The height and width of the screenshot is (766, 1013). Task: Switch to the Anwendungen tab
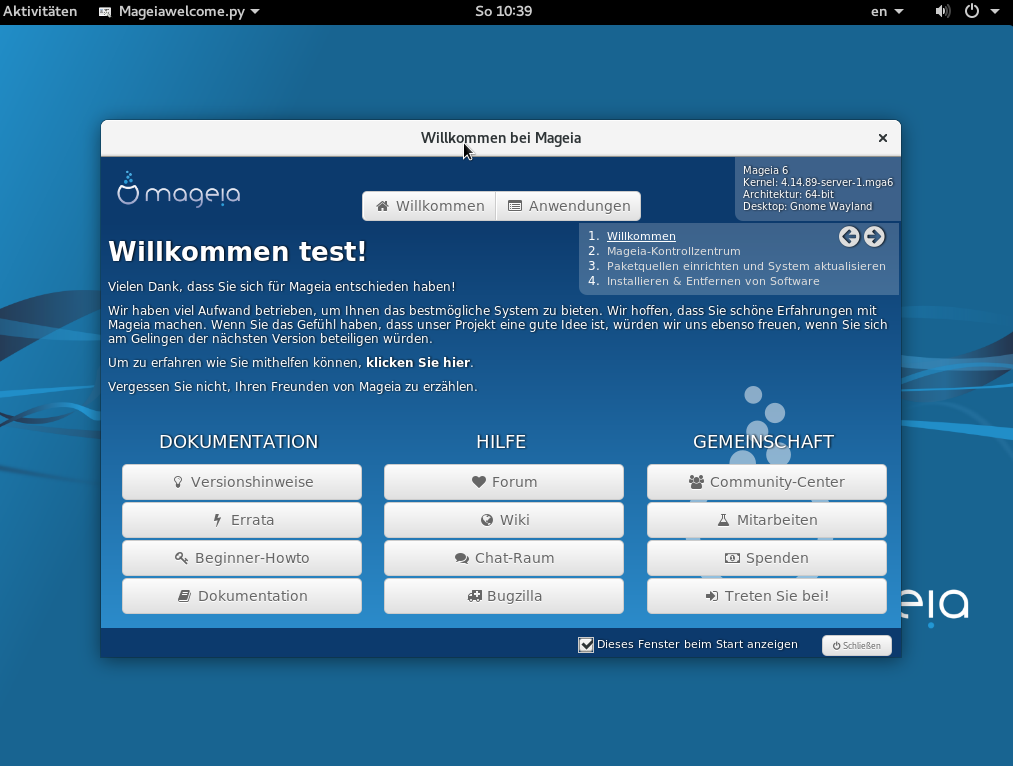click(x=569, y=206)
